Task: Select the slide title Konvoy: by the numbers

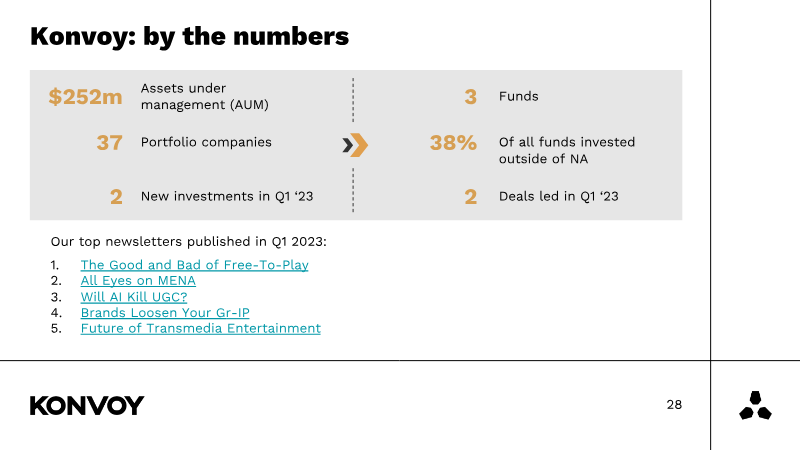Action: pos(189,36)
